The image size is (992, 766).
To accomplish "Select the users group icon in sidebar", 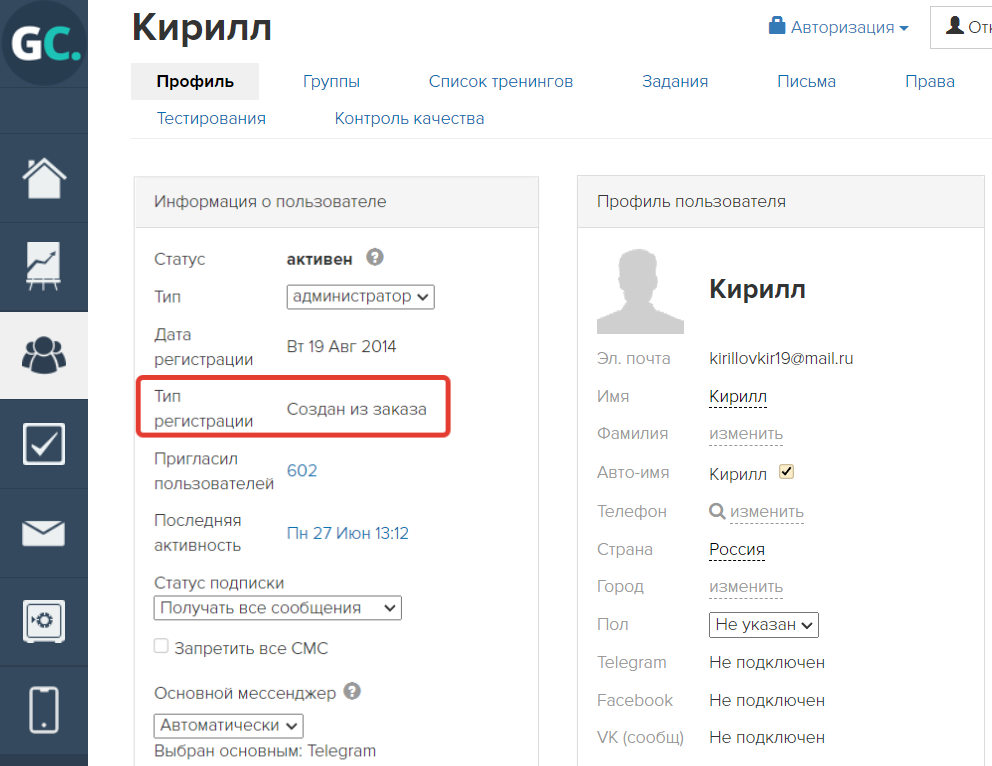I will pos(44,355).
